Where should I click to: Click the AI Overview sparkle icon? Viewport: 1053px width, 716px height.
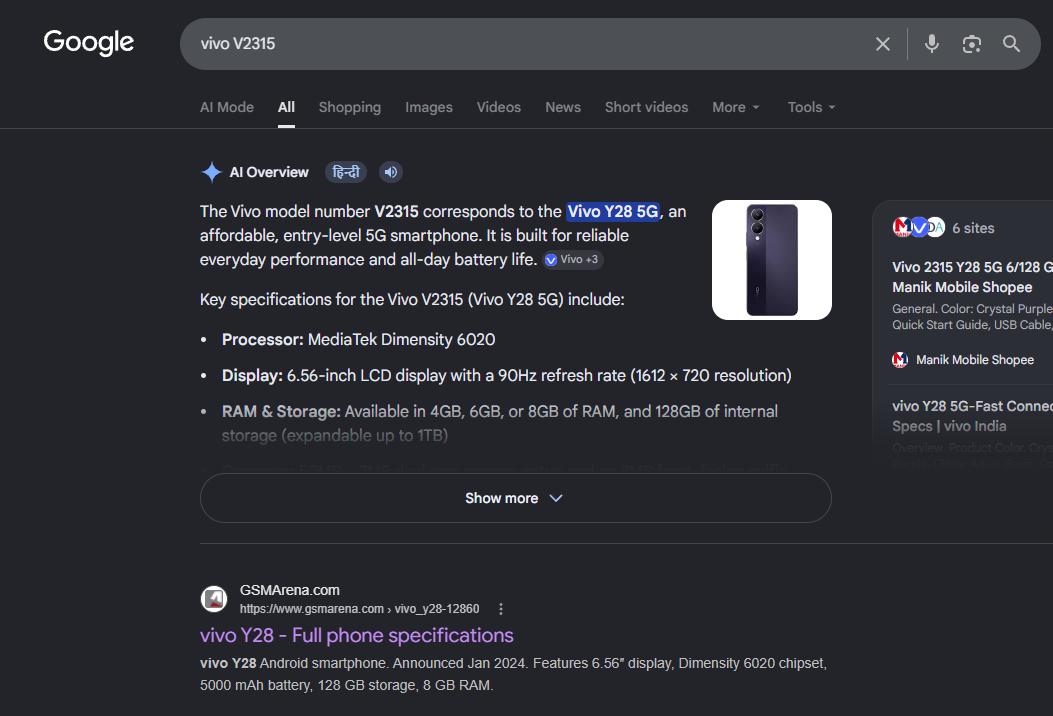(212, 173)
